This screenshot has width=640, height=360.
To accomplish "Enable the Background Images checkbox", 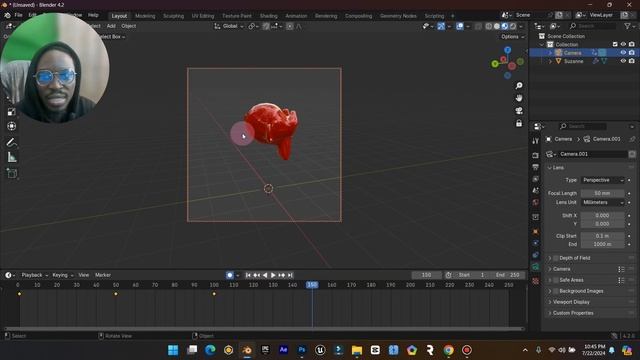I will point(556,291).
